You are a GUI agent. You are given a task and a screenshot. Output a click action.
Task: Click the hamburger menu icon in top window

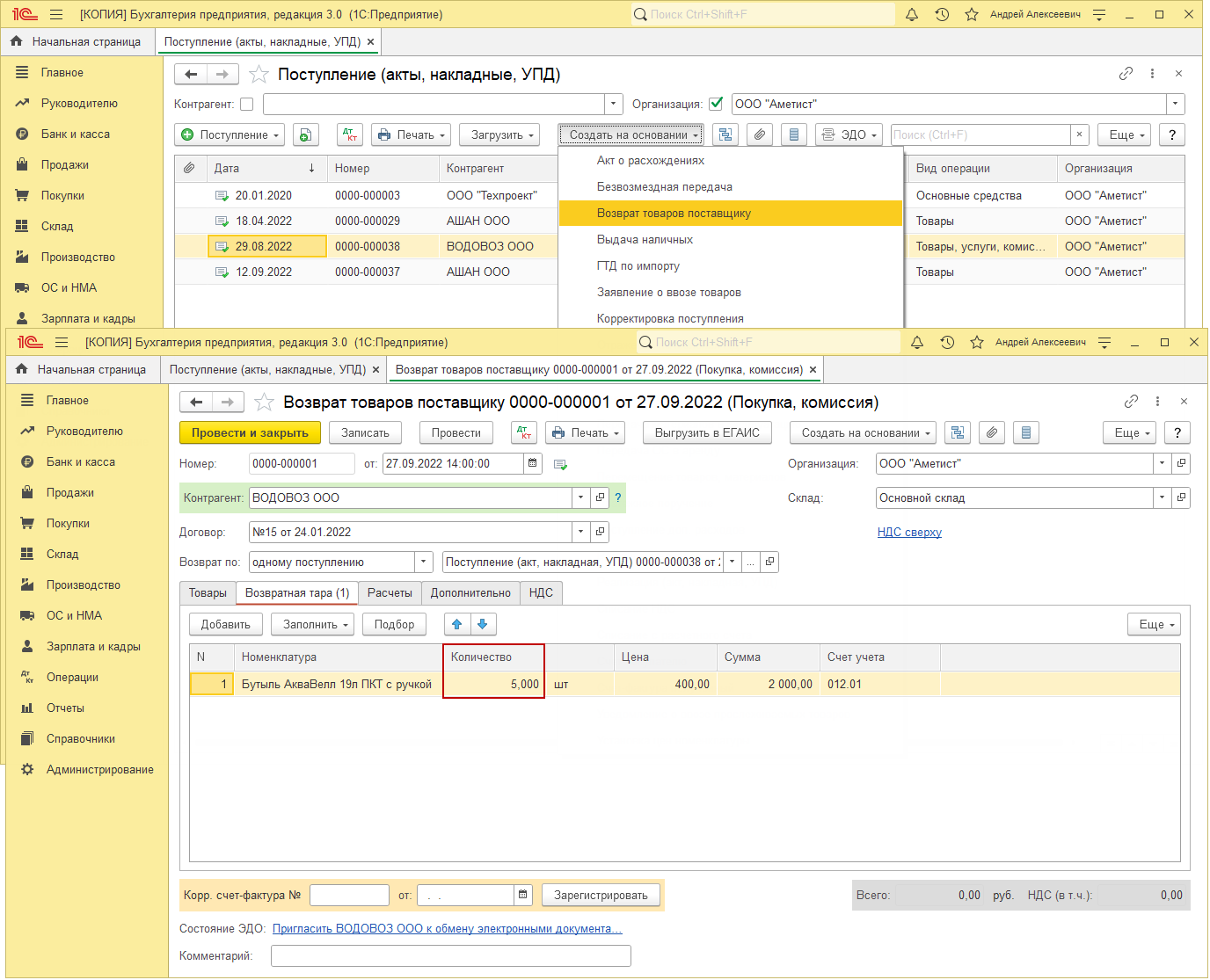point(56,15)
